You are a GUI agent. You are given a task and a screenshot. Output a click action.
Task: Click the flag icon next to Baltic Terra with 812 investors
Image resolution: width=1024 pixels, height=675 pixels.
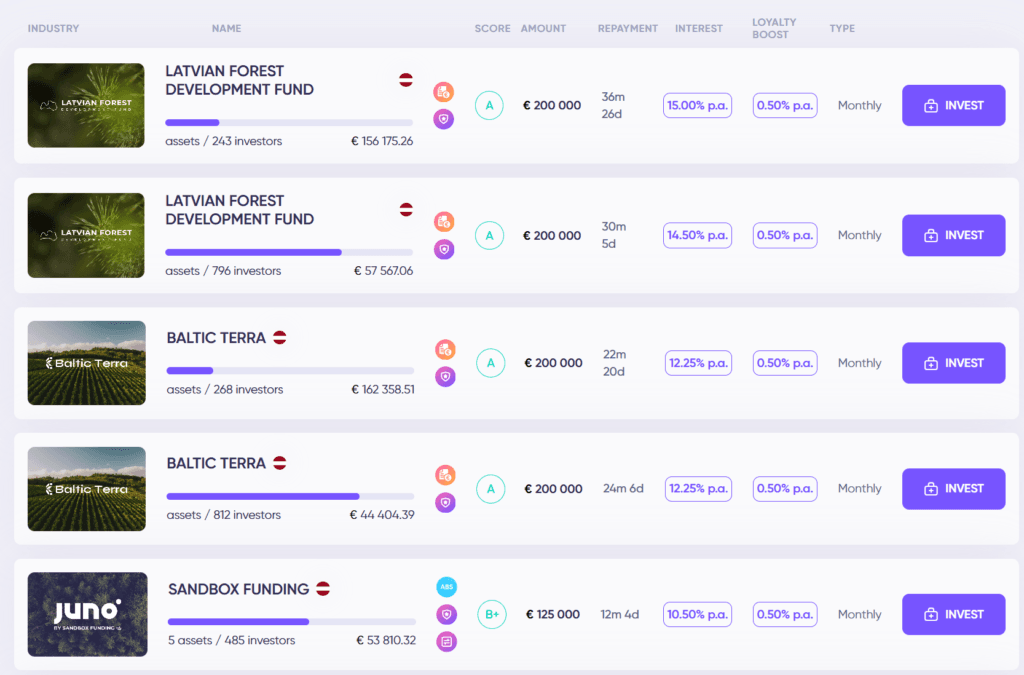[280, 463]
